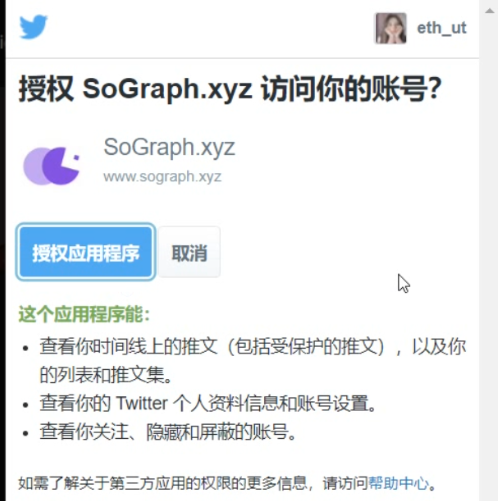Authorize the app with 授权应用程序
498x501 pixels.
tap(86, 252)
